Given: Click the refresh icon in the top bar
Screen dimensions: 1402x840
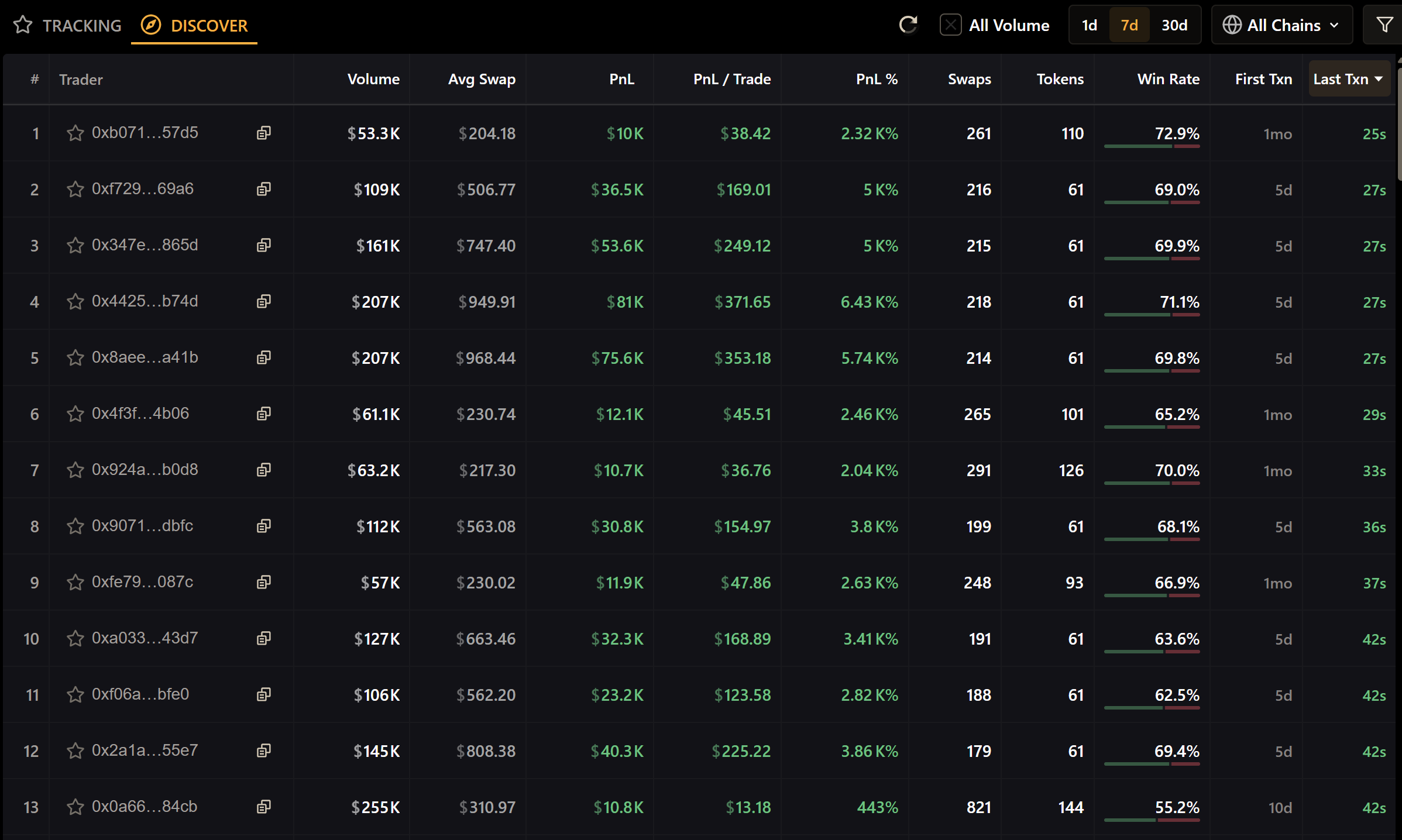Looking at the screenshot, I should tap(908, 25).
